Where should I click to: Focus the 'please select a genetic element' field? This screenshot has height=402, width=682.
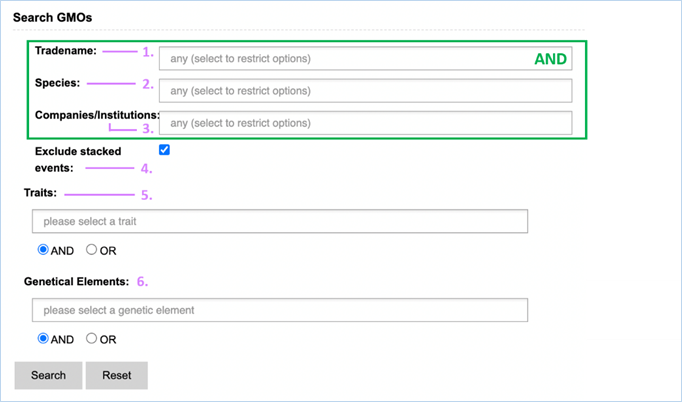[x=279, y=310]
